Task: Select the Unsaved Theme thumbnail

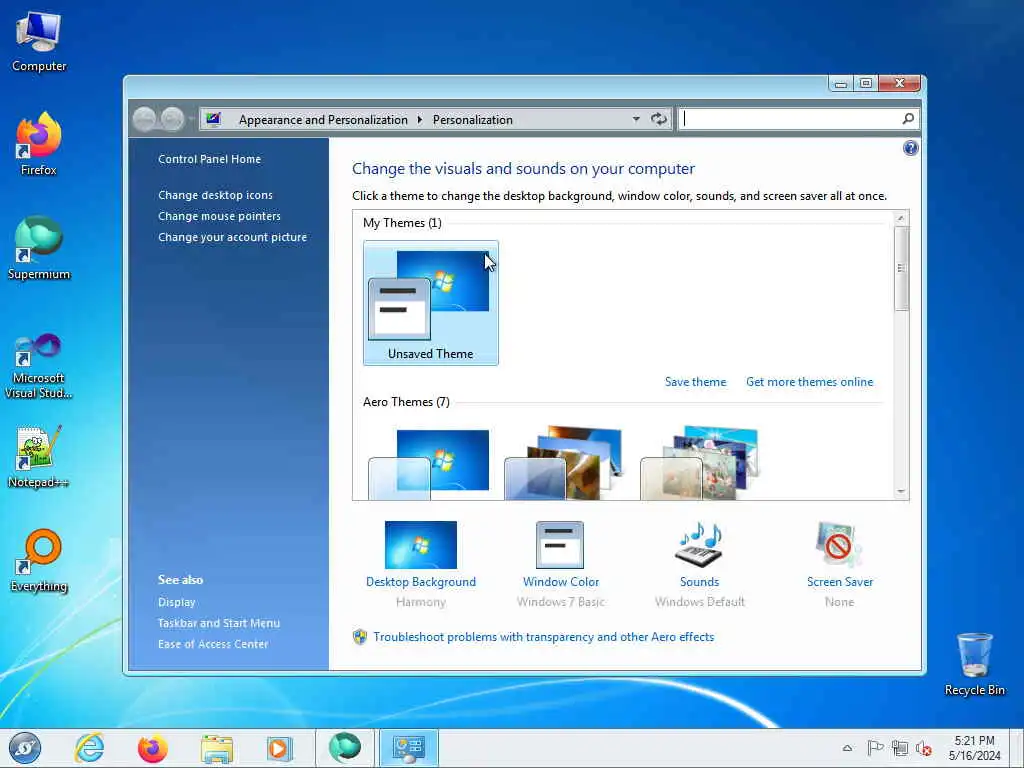Action: click(x=430, y=302)
